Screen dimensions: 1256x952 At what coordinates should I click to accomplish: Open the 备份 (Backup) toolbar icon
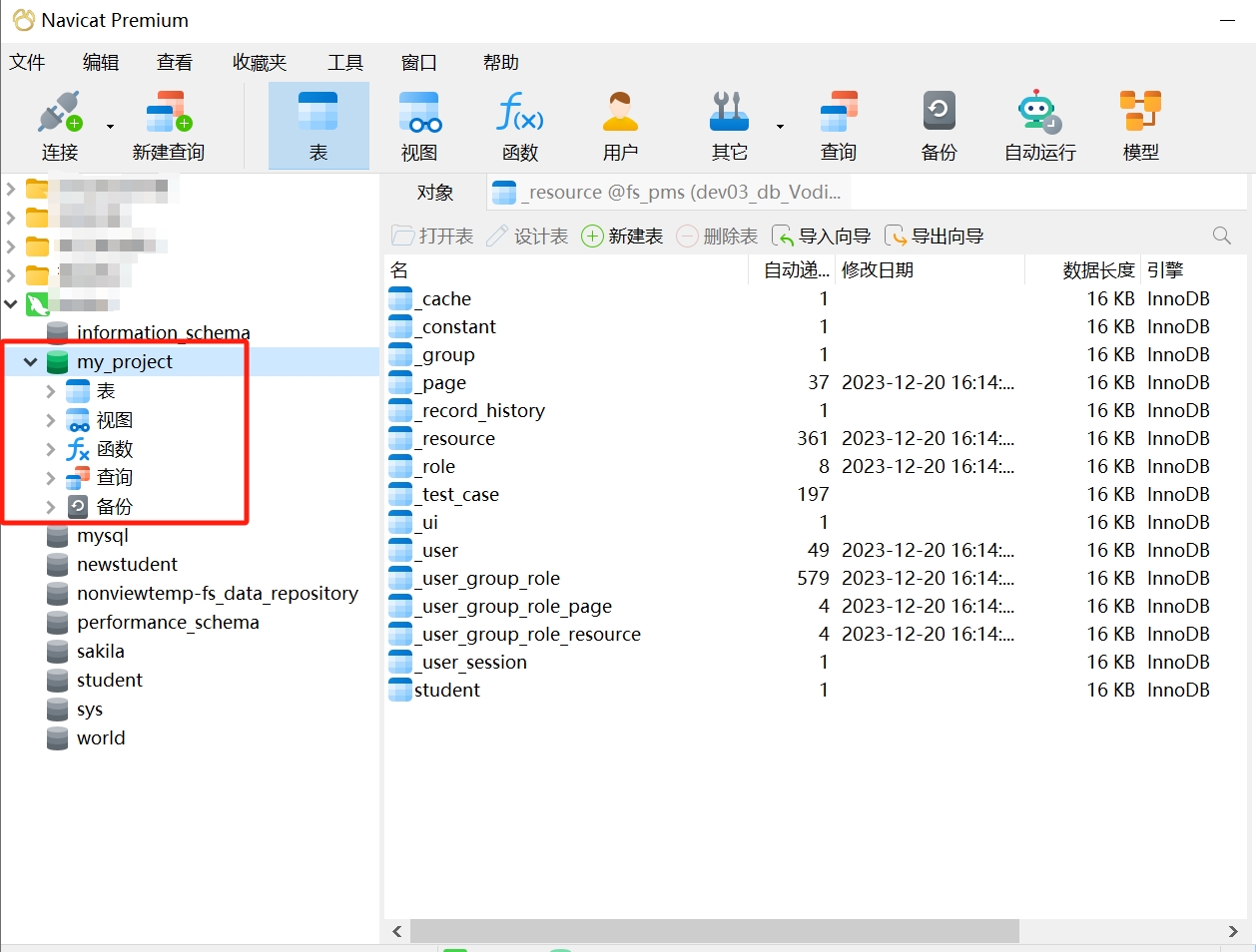click(x=939, y=126)
